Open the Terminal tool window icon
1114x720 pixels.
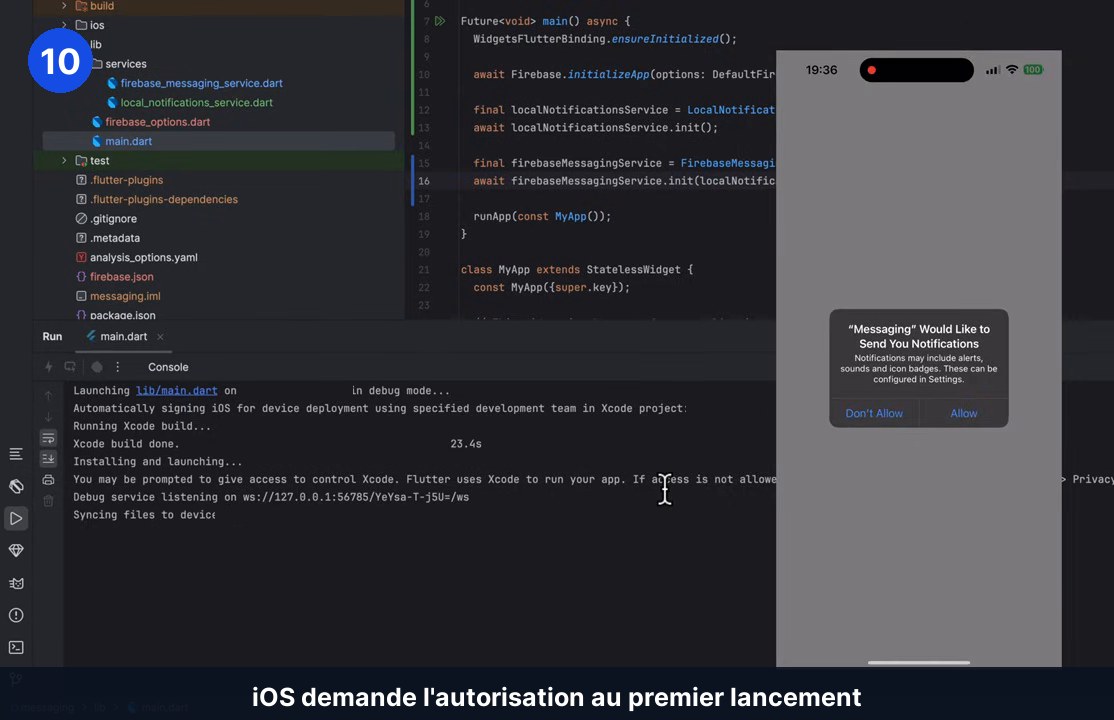pos(16,648)
